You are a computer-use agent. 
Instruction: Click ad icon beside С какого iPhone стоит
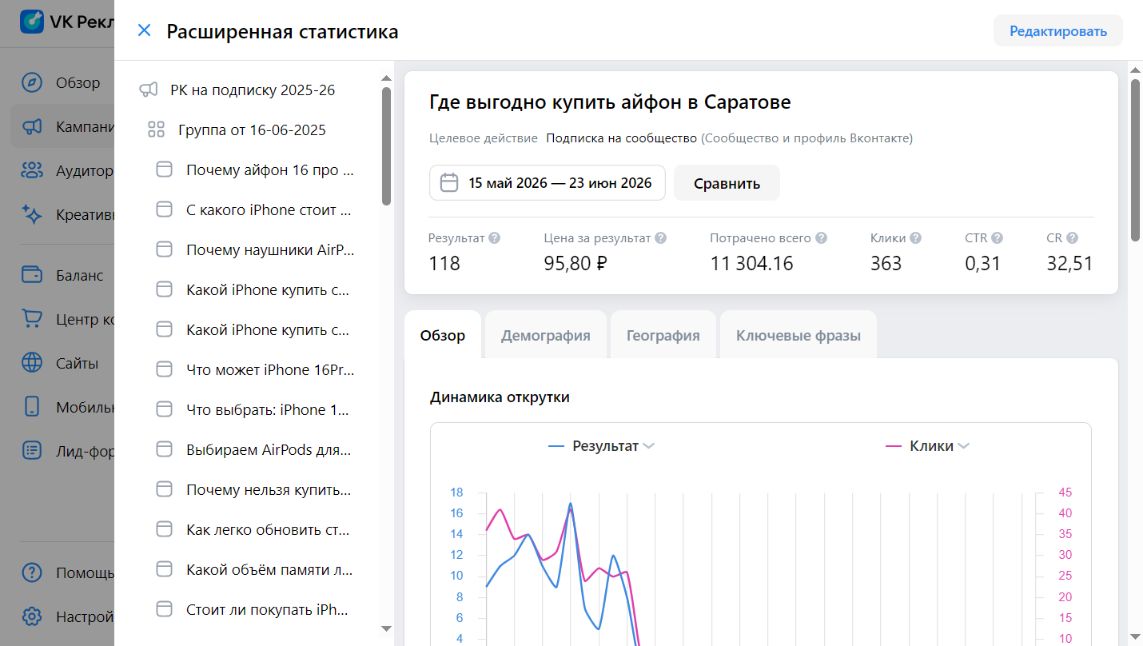pyautogui.click(x=165, y=210)
